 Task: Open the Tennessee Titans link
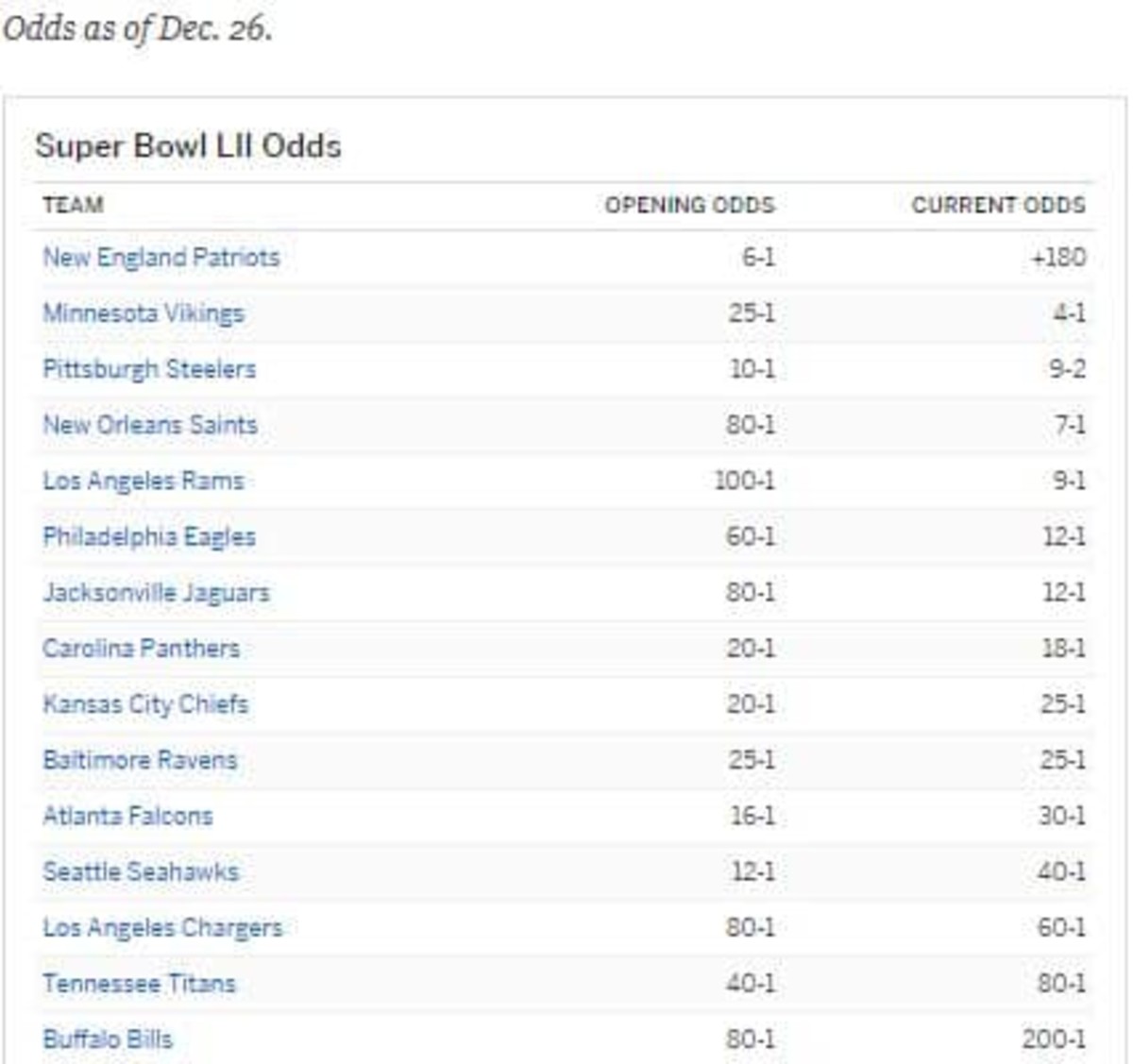(x=140, y=984)
